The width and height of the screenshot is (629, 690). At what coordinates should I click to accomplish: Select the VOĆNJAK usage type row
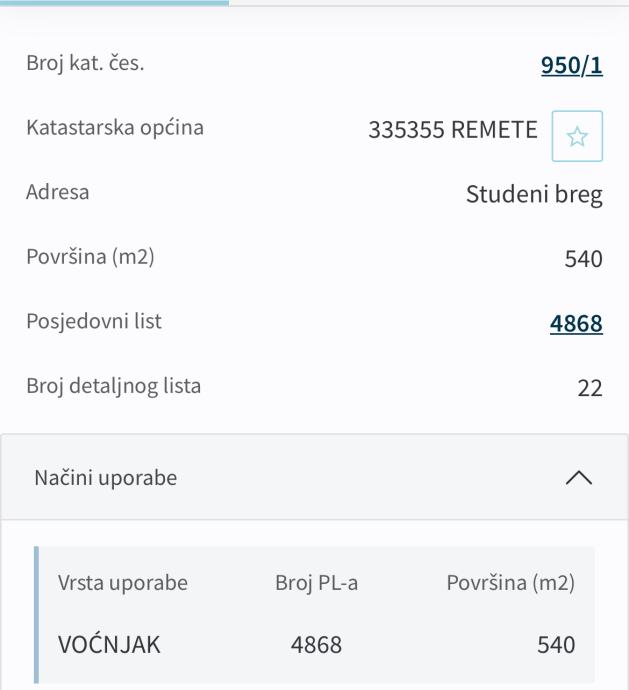coord(109,645)
